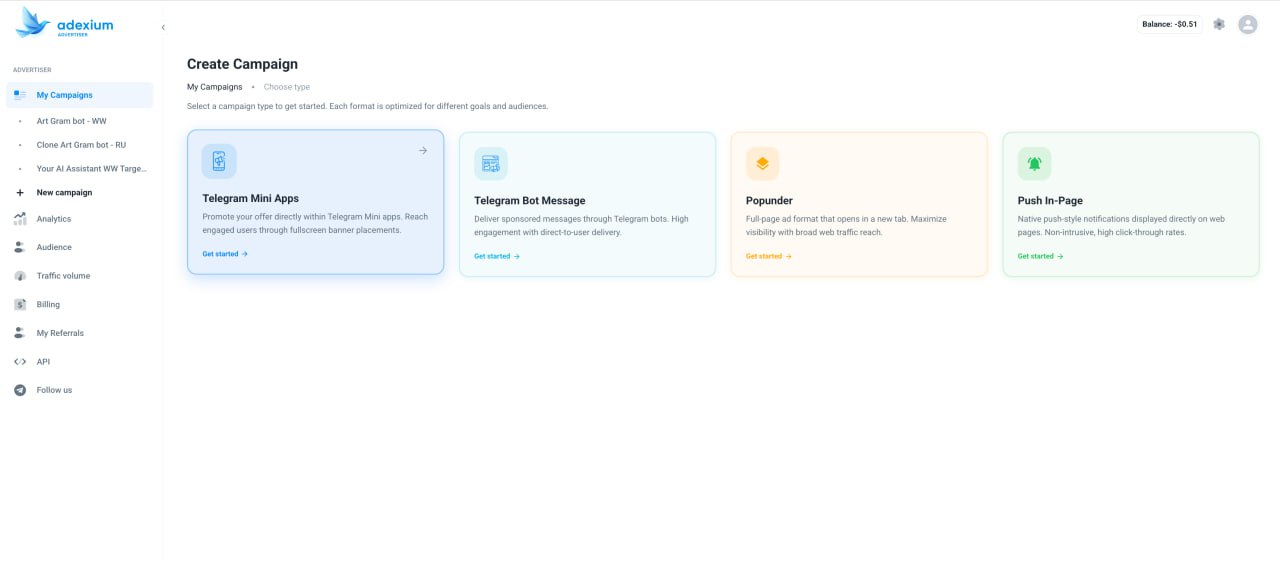
Task: Click the adexium logo
Action: pos(66,22)
